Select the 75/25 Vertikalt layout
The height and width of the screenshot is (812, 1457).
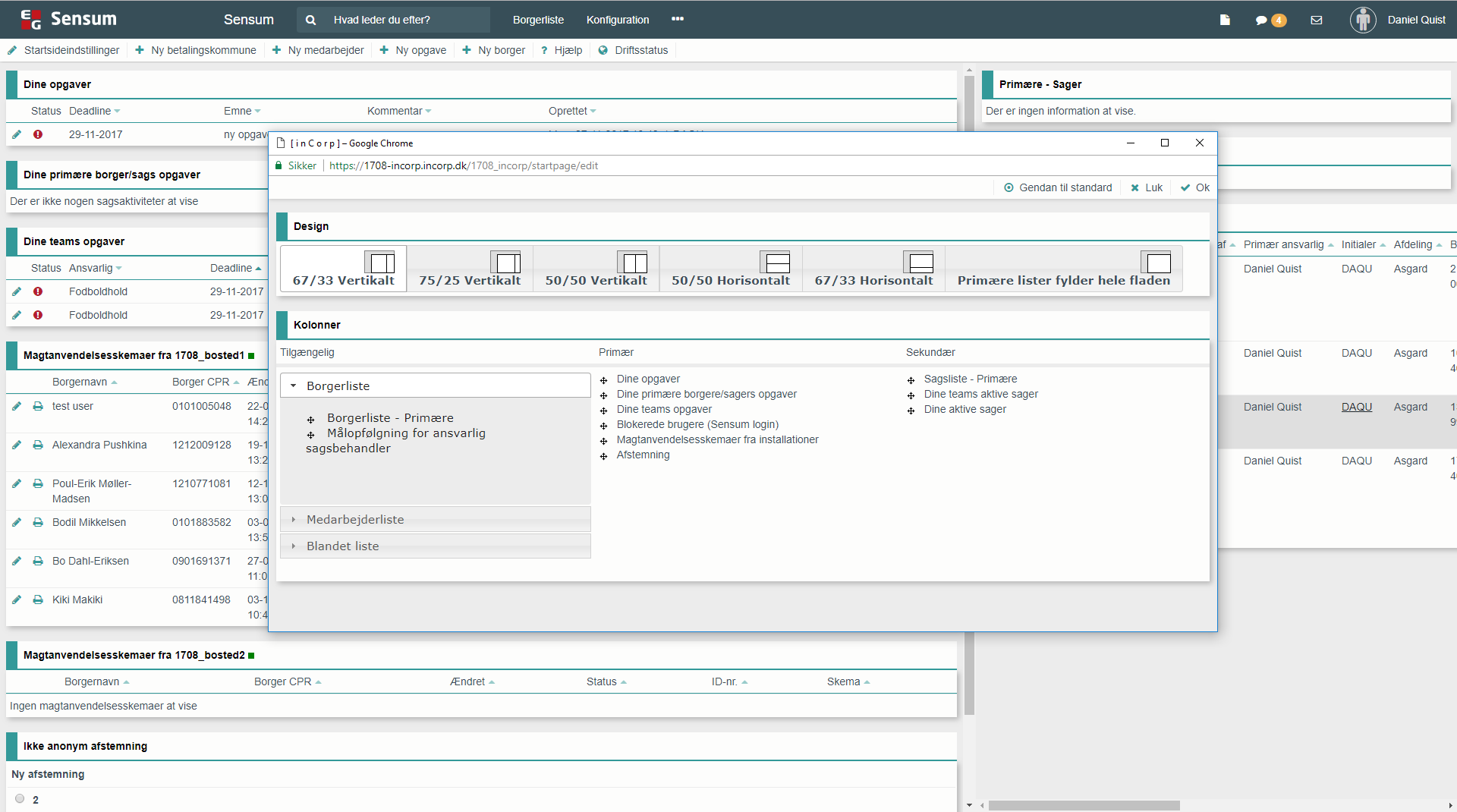470,269
